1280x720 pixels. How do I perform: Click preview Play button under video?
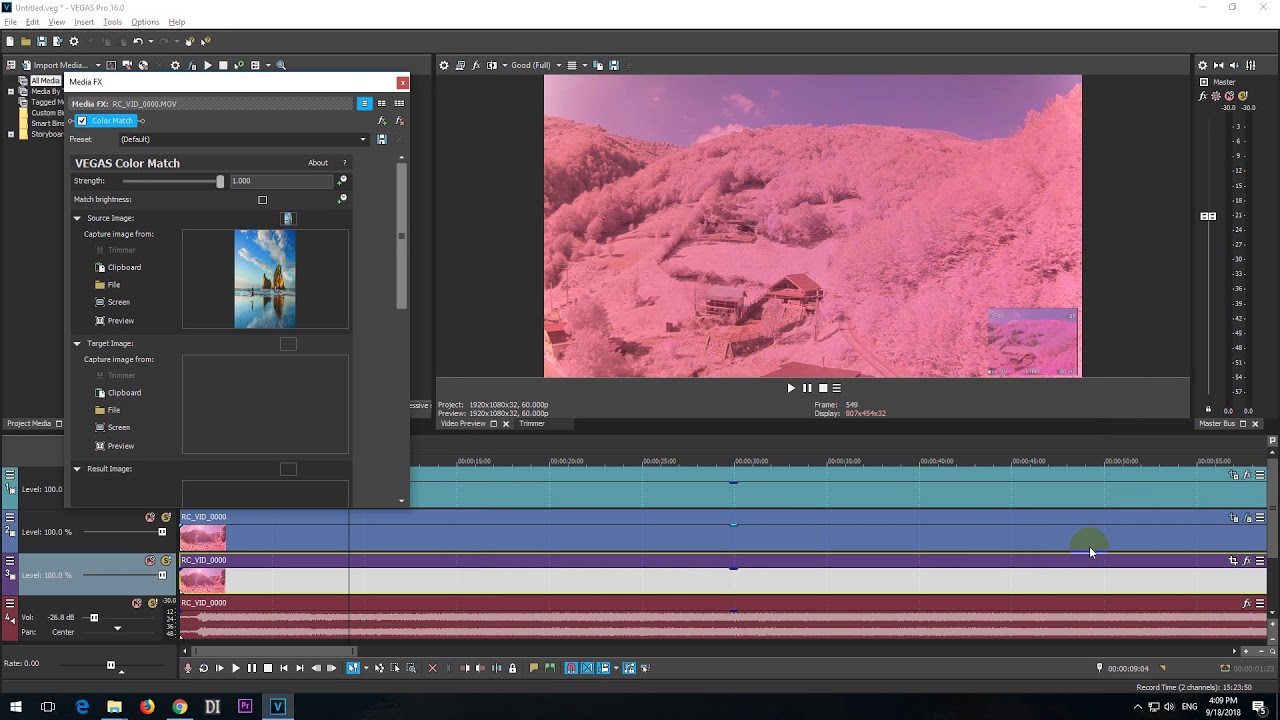(791, 388)
